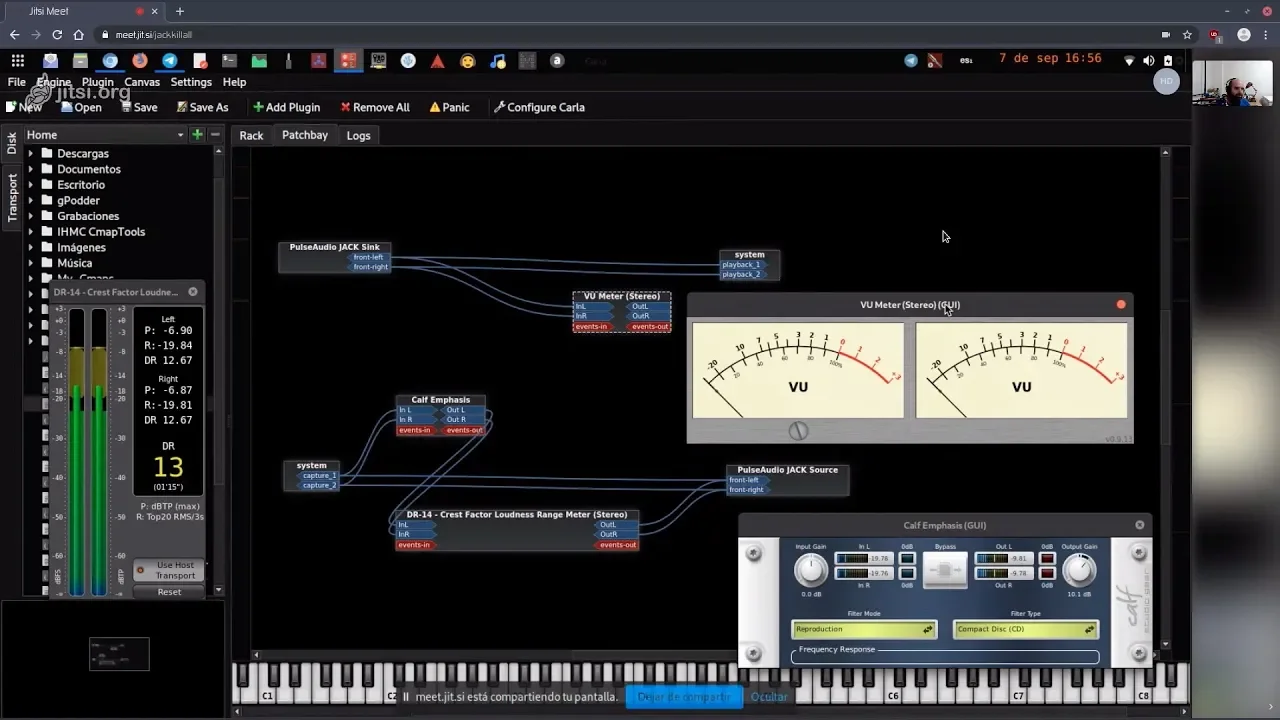
Task: Hit the Panic warning button
Action: [x=449, y=107]
